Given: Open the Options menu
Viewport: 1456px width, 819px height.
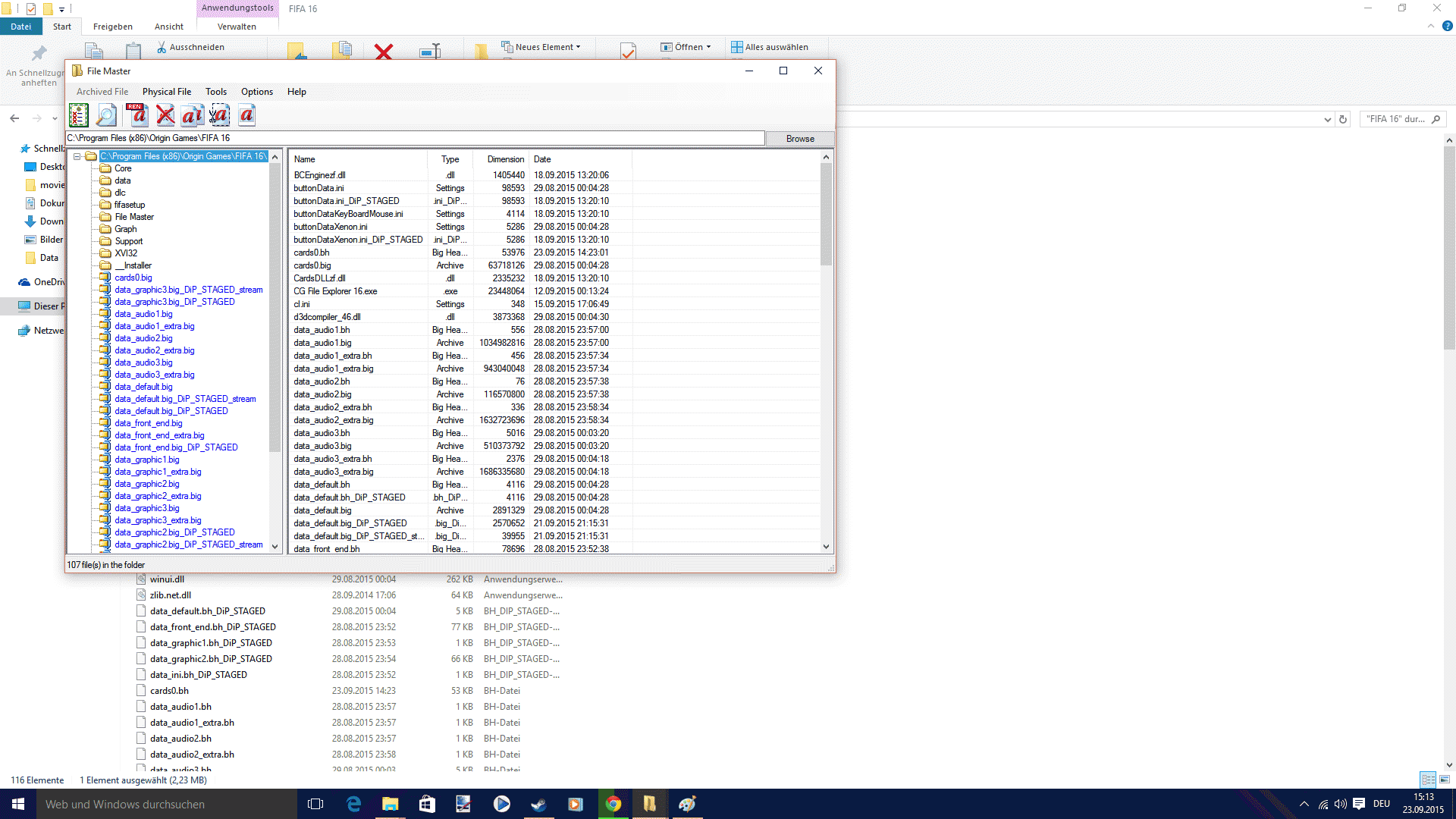Looking at the screenshot, I should [257, 92].
